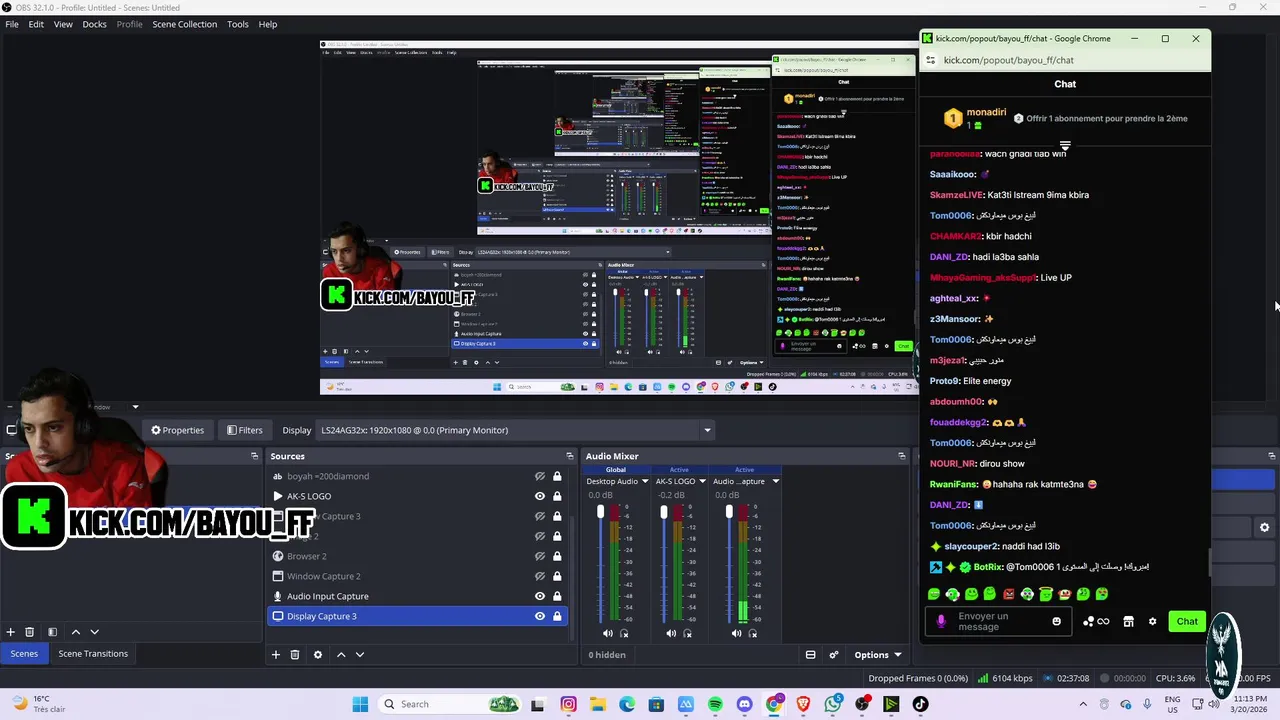1280x720 pixels.
Task: Open the emoji picker in chat input
Action: (1056, 621)
